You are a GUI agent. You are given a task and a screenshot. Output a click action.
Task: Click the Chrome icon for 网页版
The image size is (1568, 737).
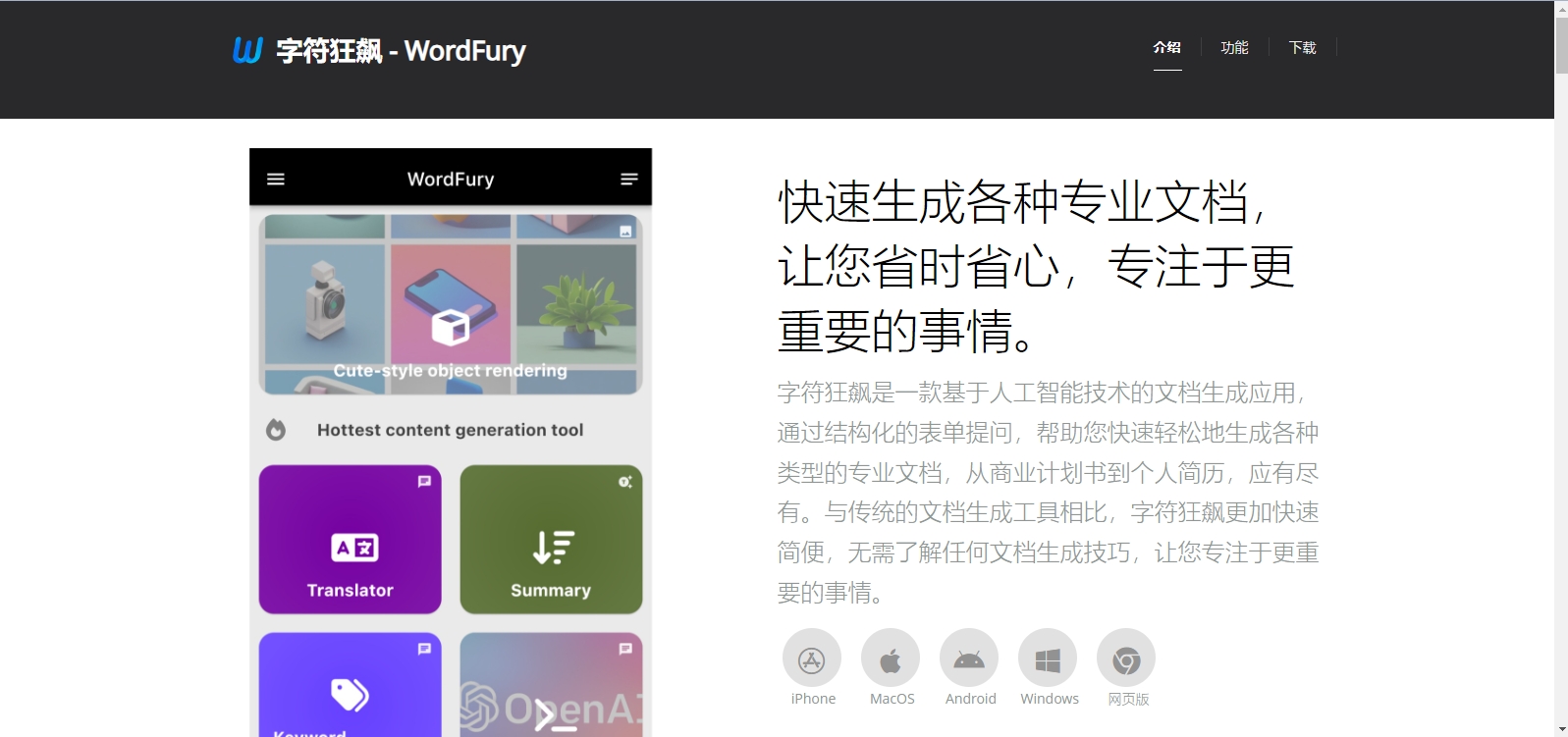(1126, 658)
